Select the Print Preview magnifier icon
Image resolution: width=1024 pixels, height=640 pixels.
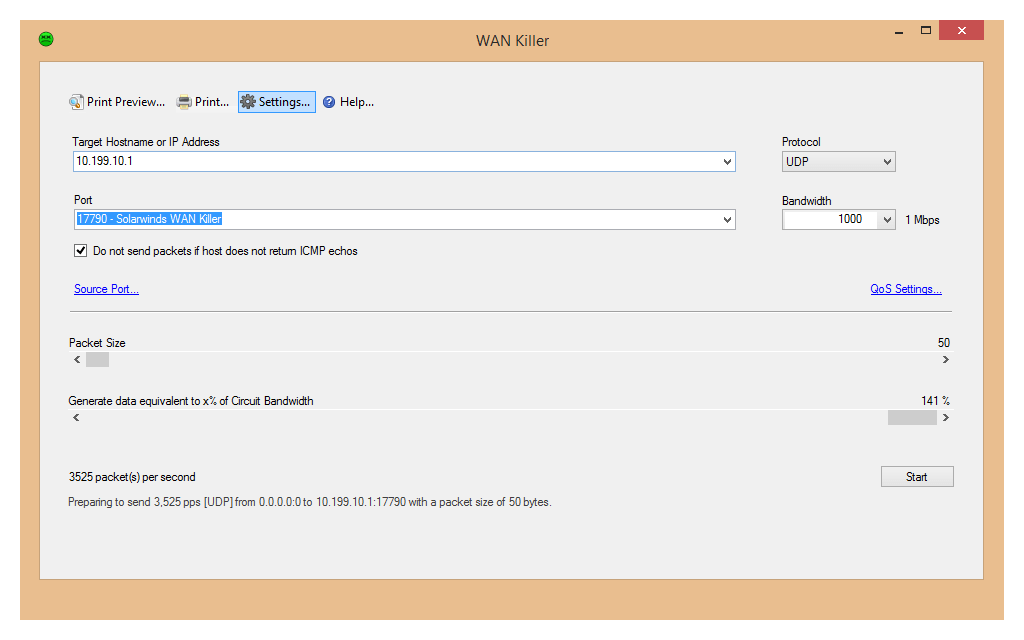[x=76, y=101]
